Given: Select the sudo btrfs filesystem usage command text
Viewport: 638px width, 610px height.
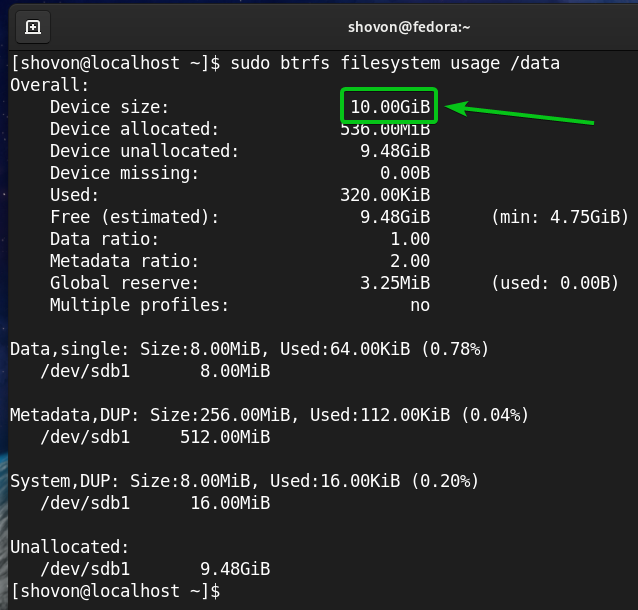Looking at the screenshot, I should pos(395,63).
